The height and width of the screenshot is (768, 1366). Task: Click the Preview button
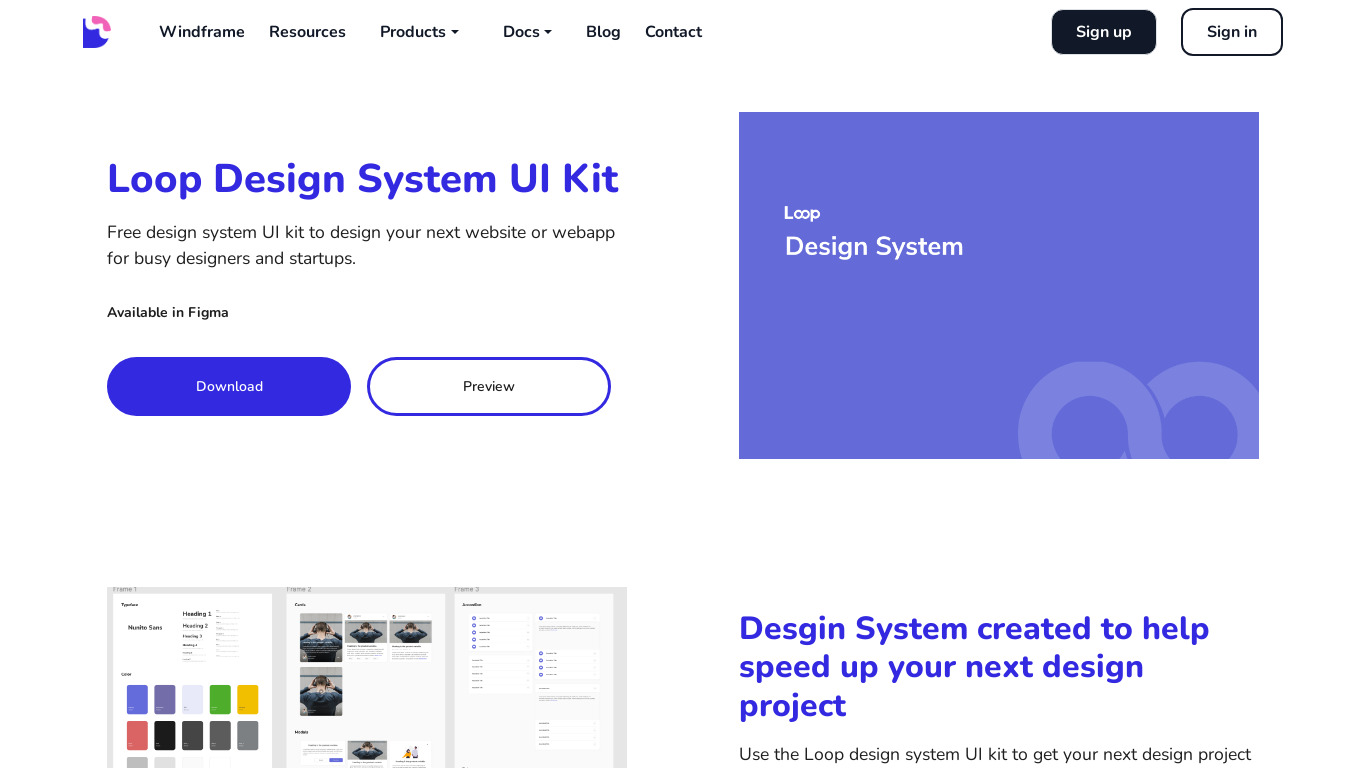click(489, 386)
